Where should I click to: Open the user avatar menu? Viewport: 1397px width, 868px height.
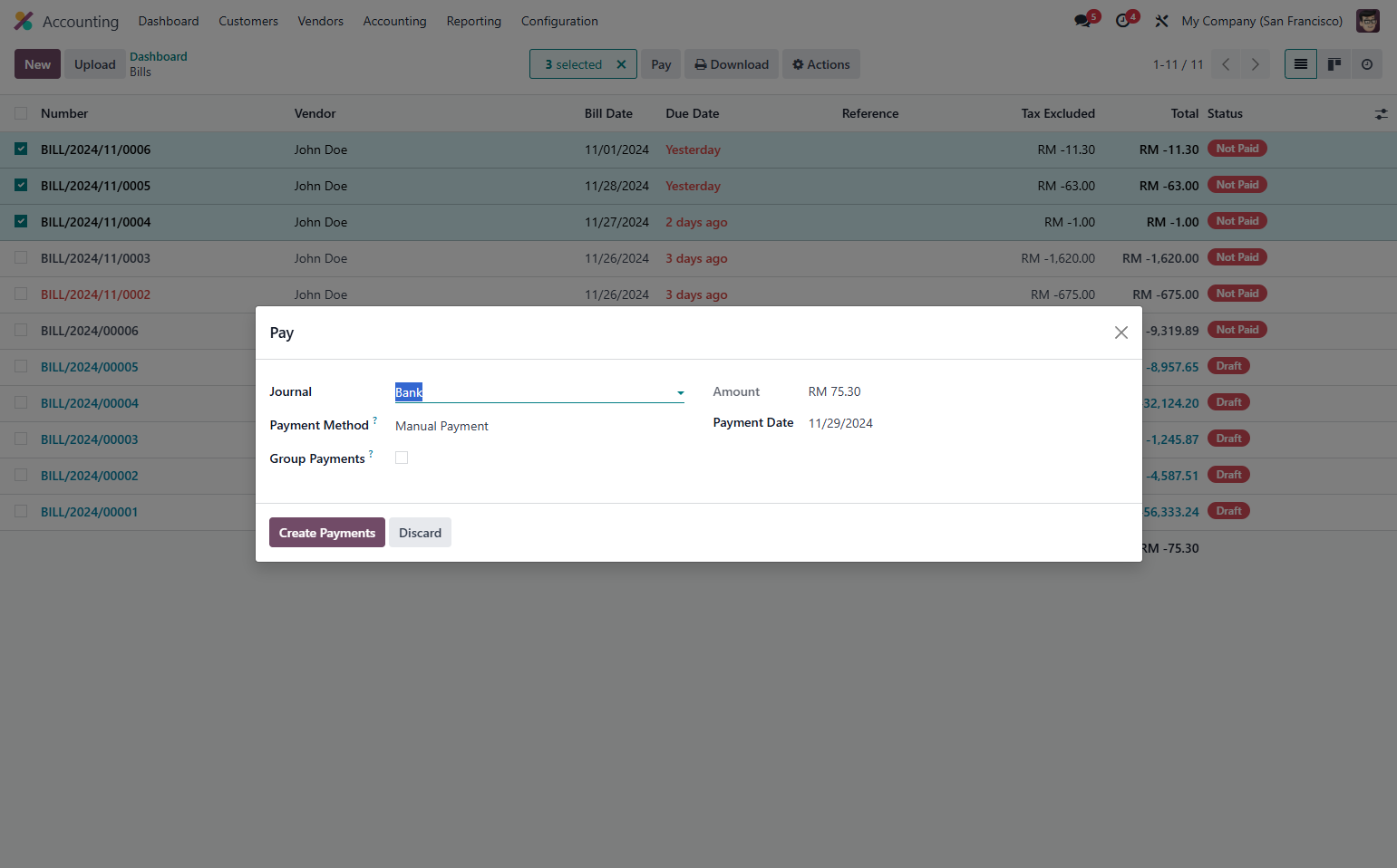click(x=1367, y=21)
